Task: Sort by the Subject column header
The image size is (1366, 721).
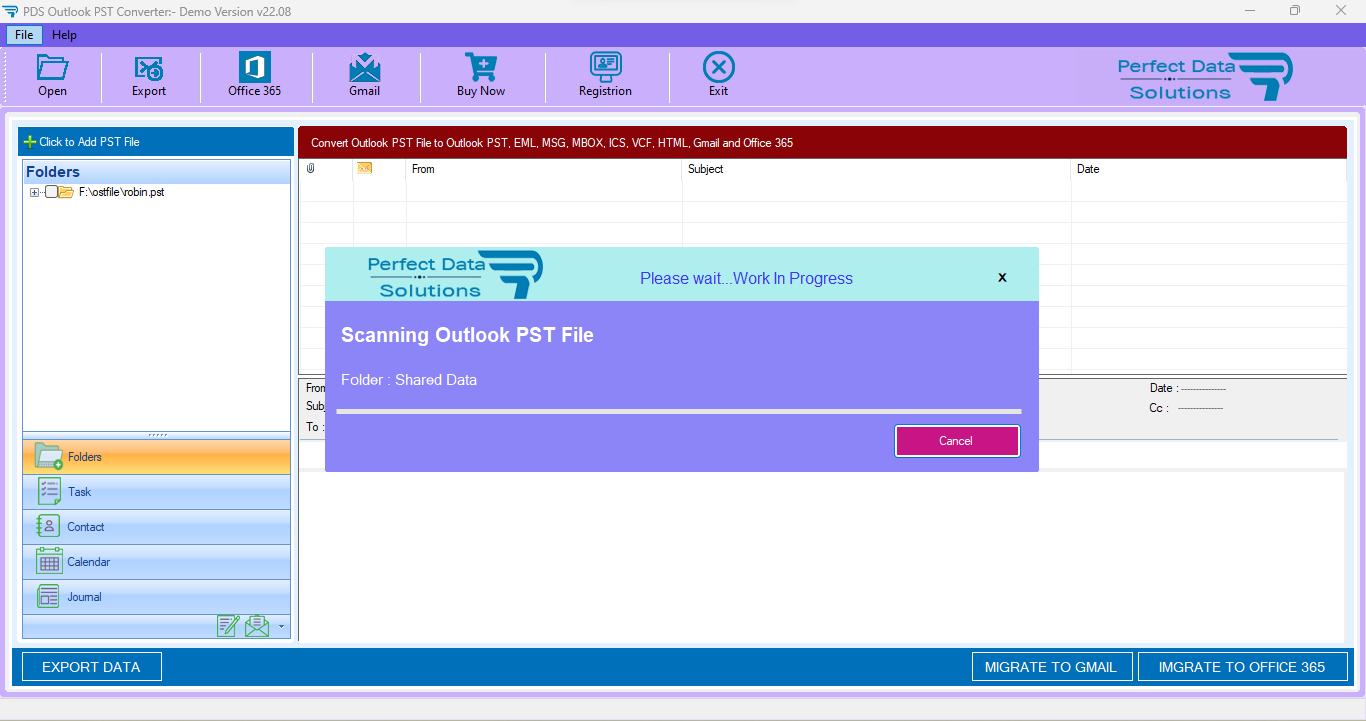Action: coord(876,169)
